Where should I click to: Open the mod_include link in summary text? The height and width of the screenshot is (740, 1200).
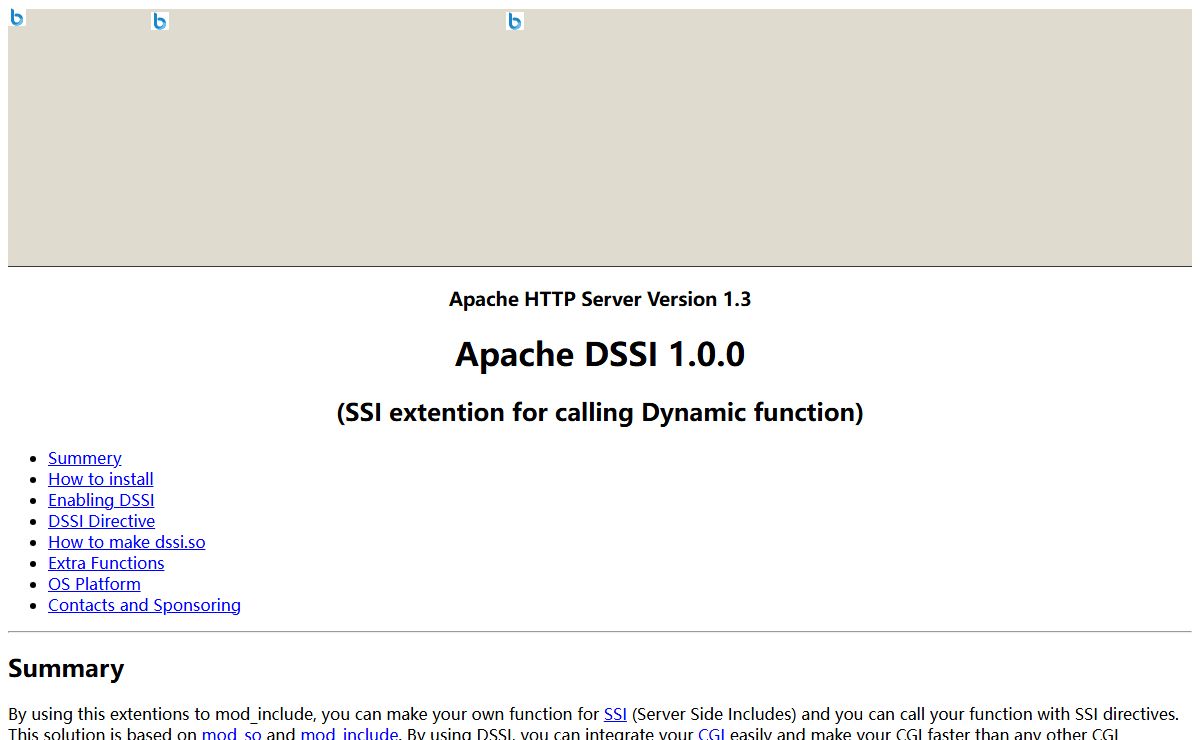tap(349, 734)
